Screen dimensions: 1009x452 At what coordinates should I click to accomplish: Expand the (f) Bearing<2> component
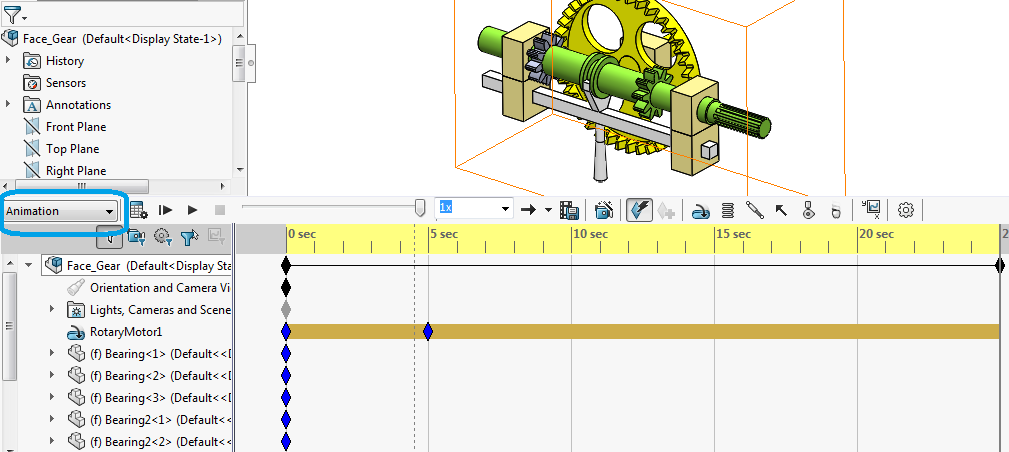tap(52, 375)
